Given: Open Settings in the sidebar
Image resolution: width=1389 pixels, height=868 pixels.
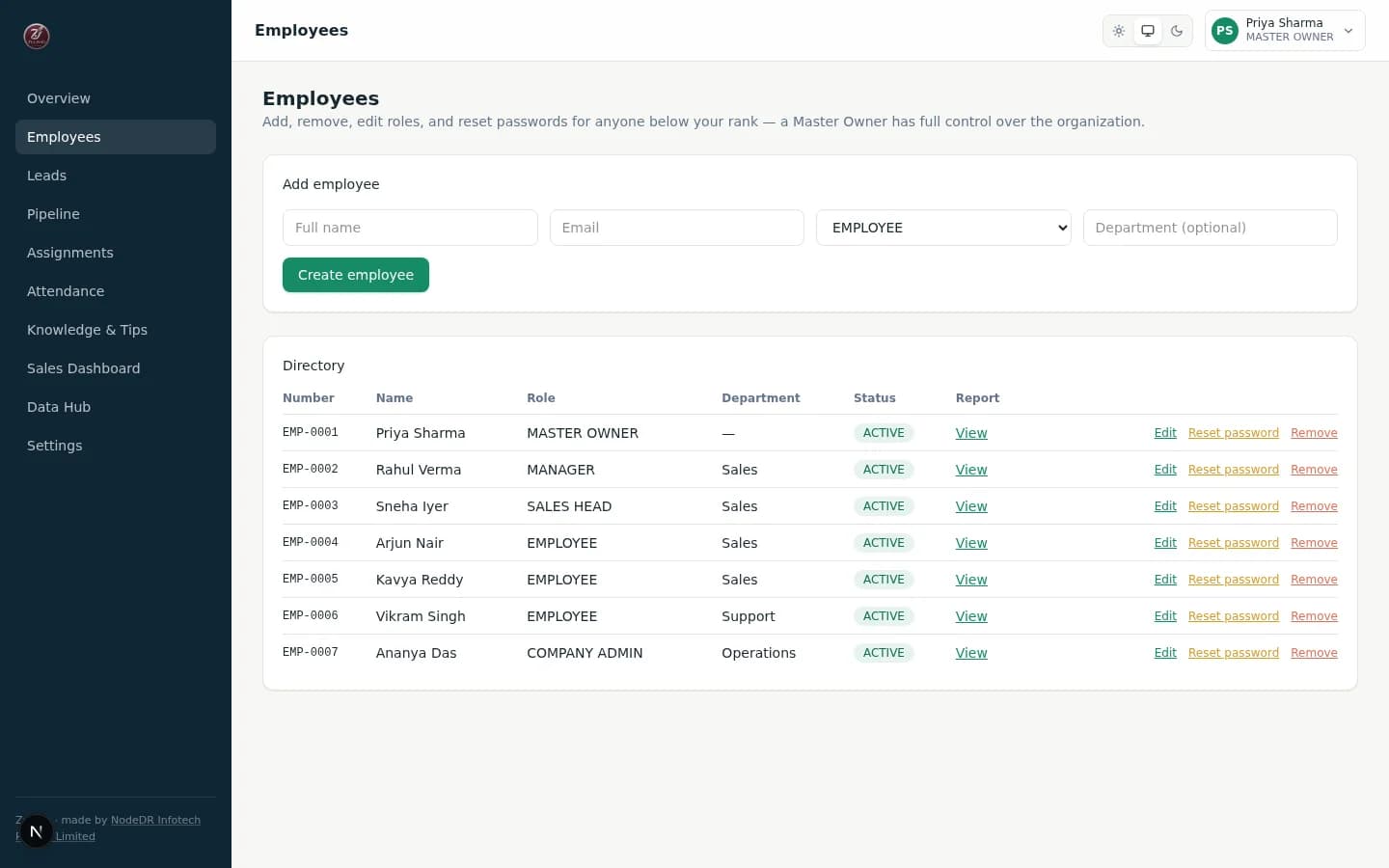Looking at the screenshot, I should pyautogui.click(x=116, y=446).
